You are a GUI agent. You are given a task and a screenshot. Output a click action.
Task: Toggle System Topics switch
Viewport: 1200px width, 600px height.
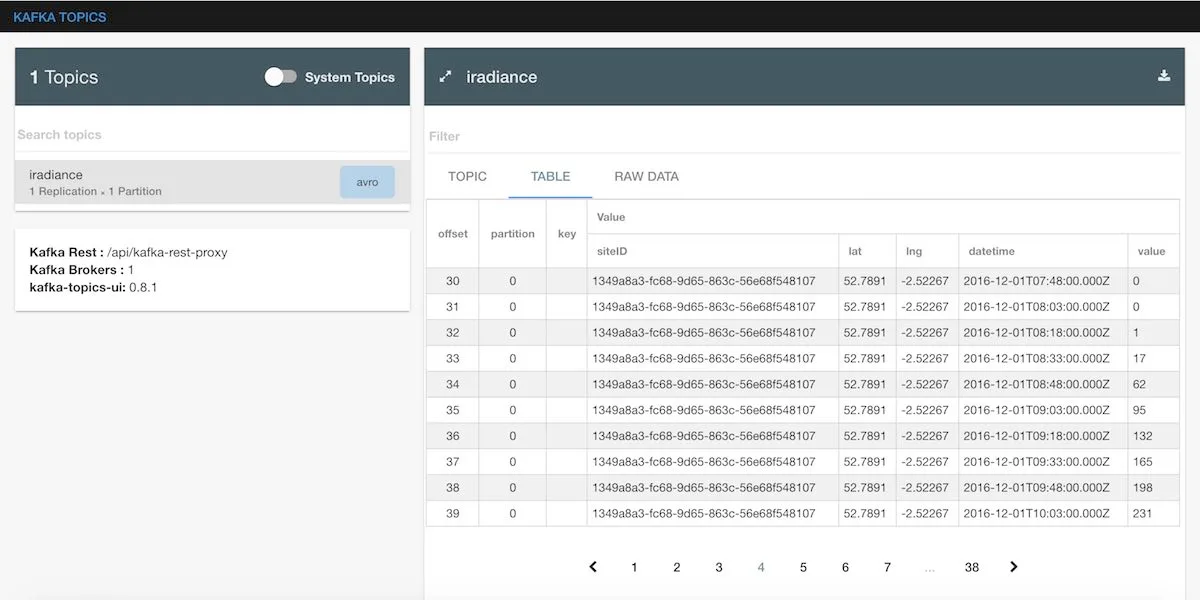[x=280, y=77]
